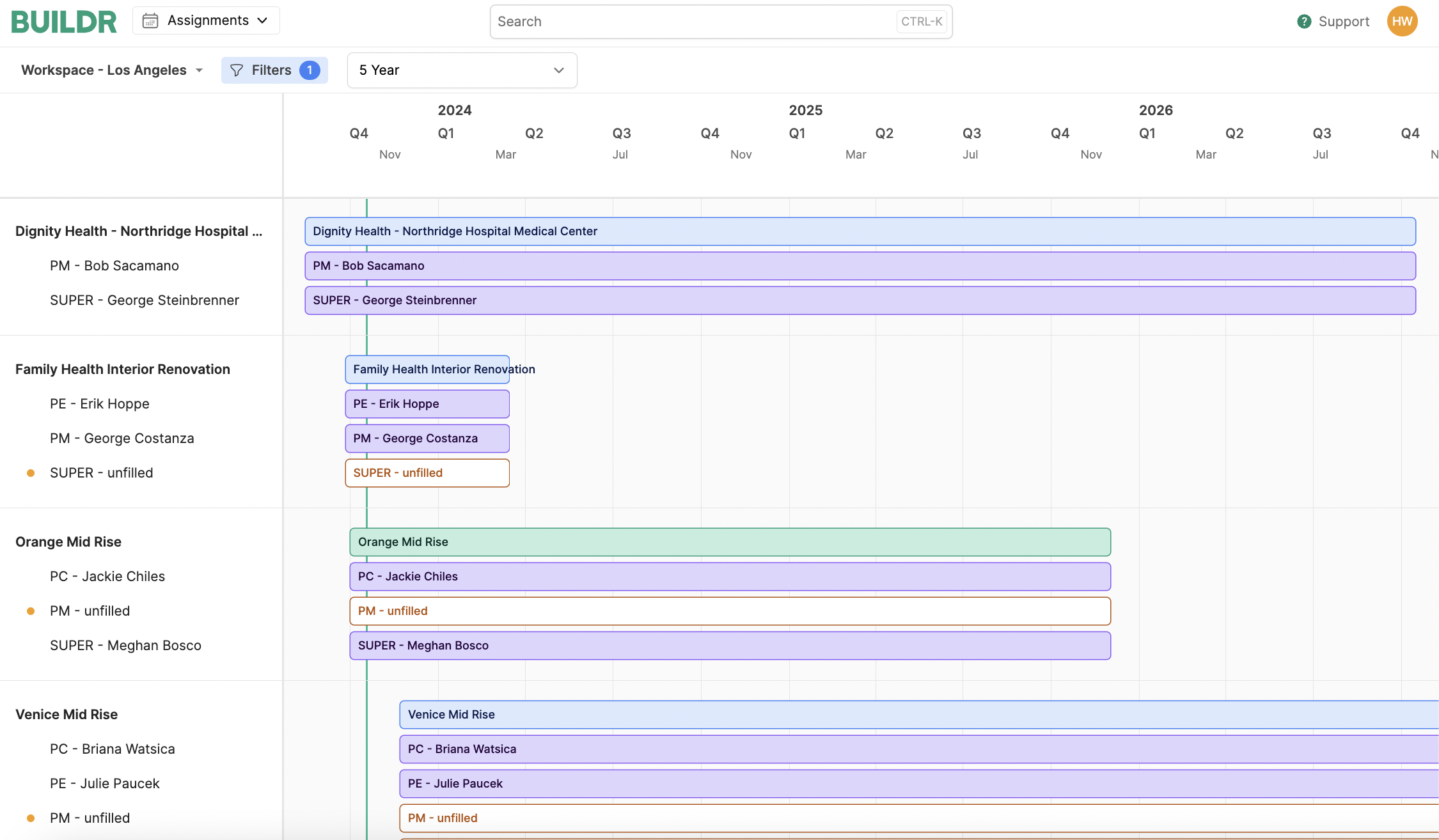Screen dimensions: 1439x840
Task: Click the CTRL-K shortcut badge
Action: (x=922, y=22)
